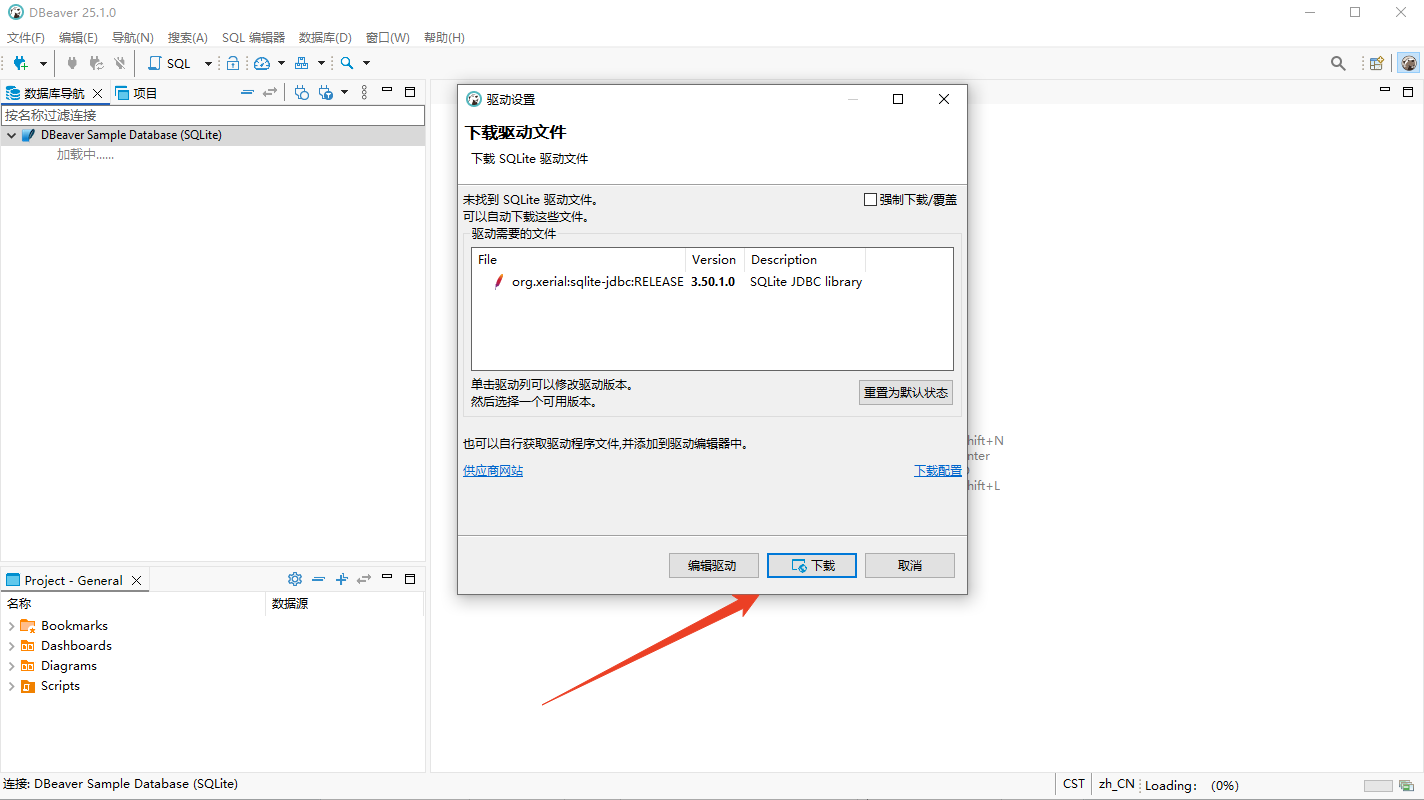Collapse the DBeaver Sample Database node
1424x800 pixels.
tap(12, 135)
